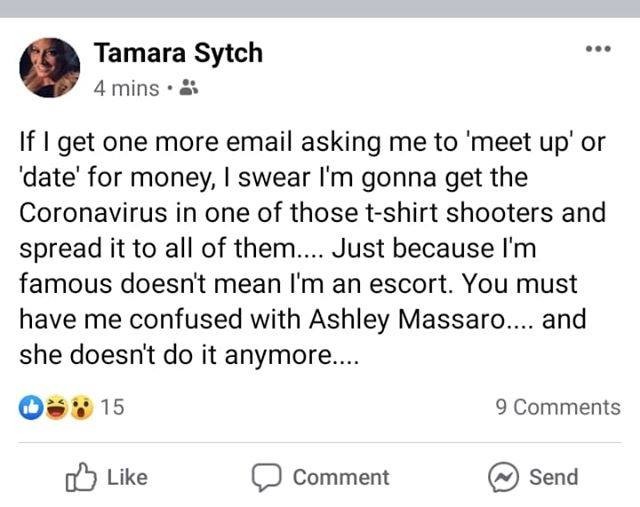Expand the 9 Comments list
This screenshot has width=640, height=507.
[x=557, y=407]
